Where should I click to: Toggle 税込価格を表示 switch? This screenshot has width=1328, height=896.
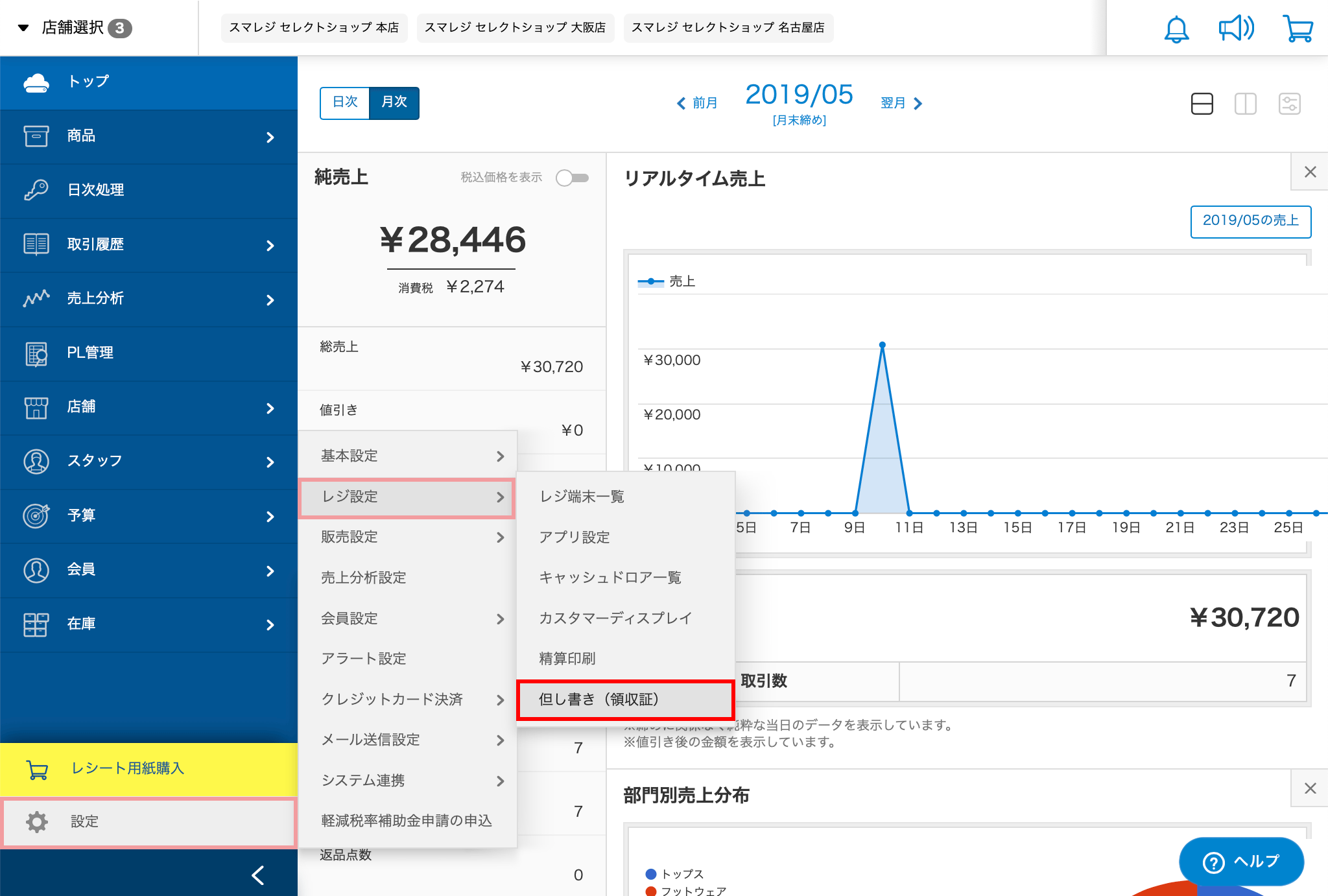coord(572,178)
